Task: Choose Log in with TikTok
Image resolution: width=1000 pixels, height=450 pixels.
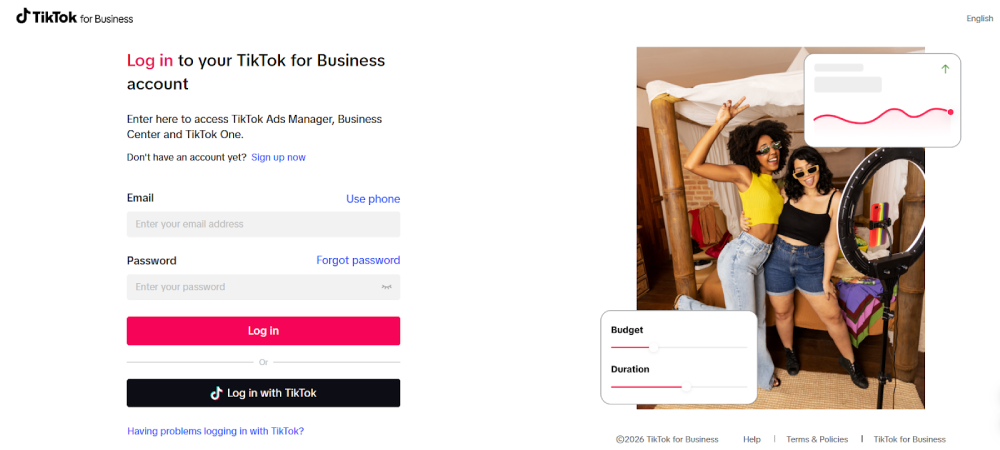Action: coord(263,393)
